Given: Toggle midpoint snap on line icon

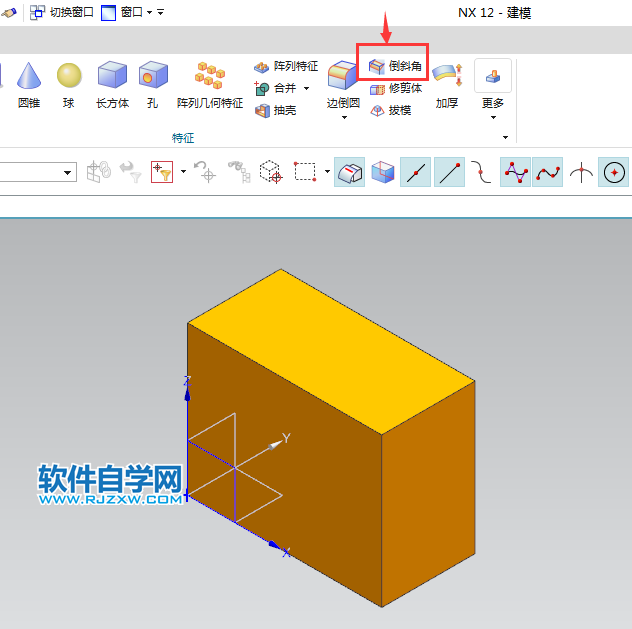Looking at the screenshot, I should 416,172.
